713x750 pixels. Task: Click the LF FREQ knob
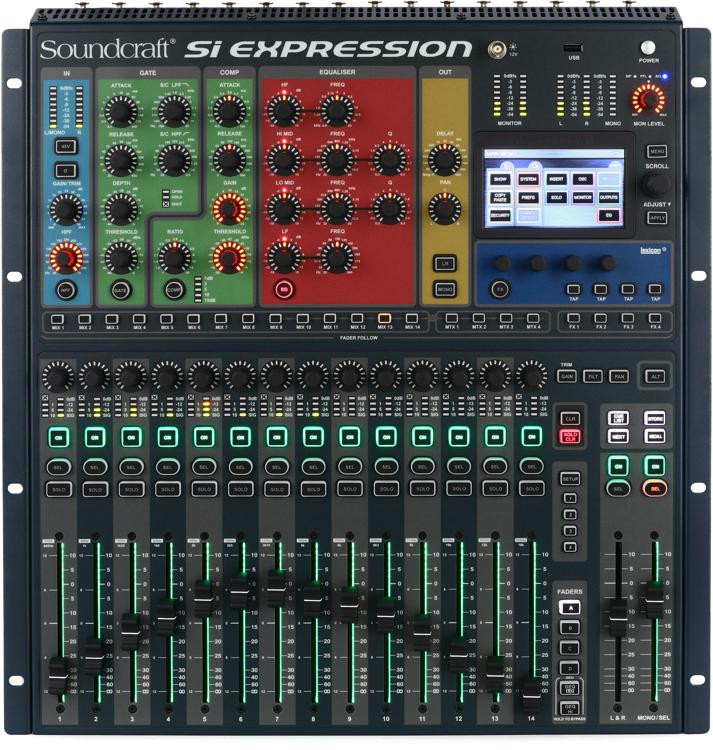pyautogui.click(x=337, y=257)
